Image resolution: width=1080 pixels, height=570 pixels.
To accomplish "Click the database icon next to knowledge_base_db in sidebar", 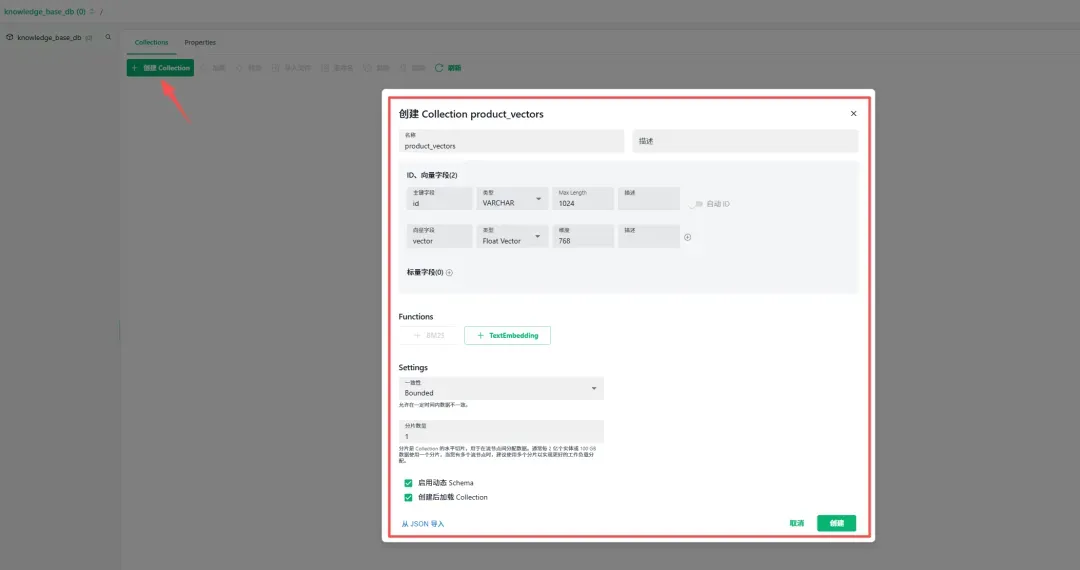I will coord(10,37).
